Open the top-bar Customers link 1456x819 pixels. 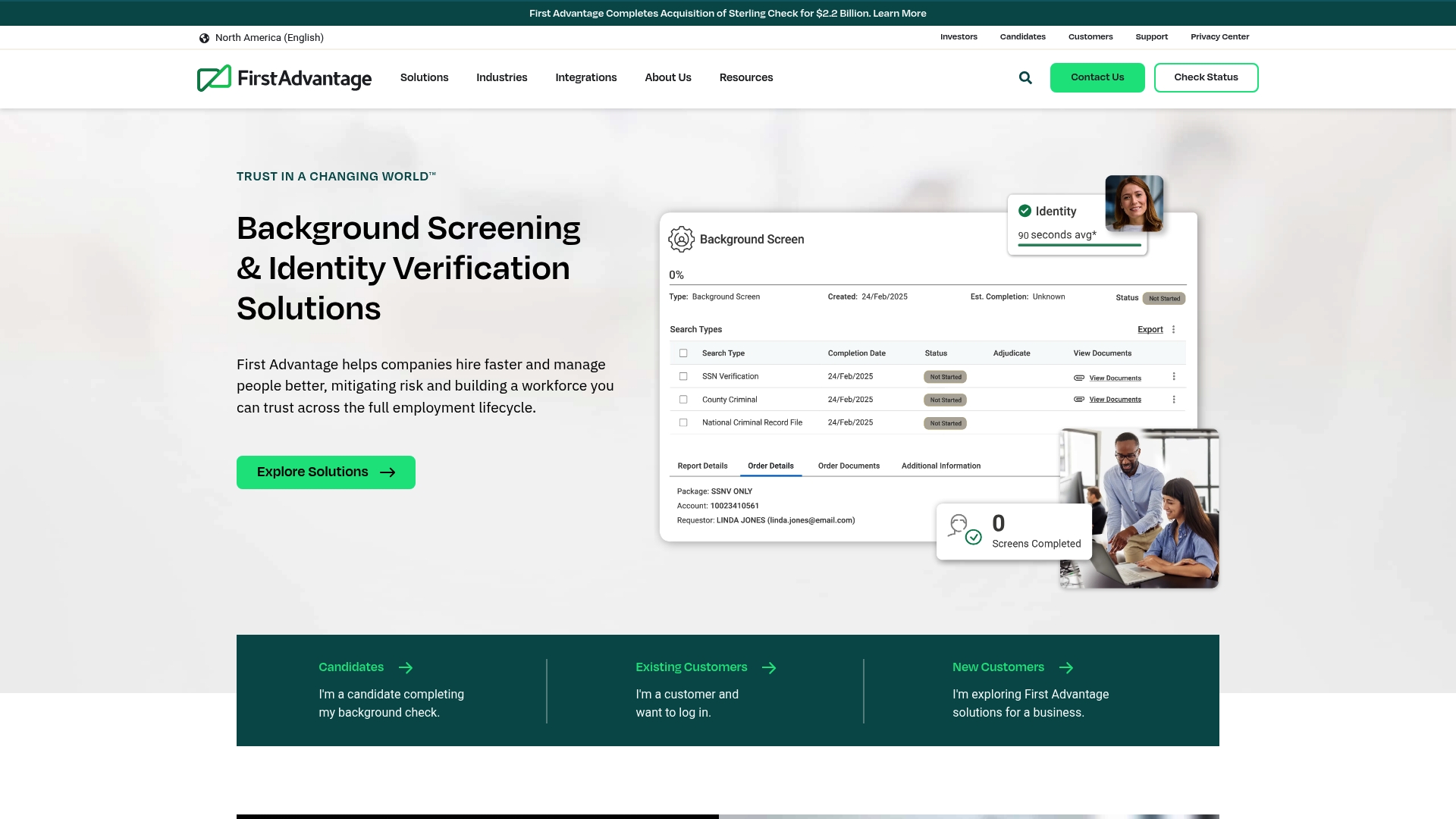1090,36
